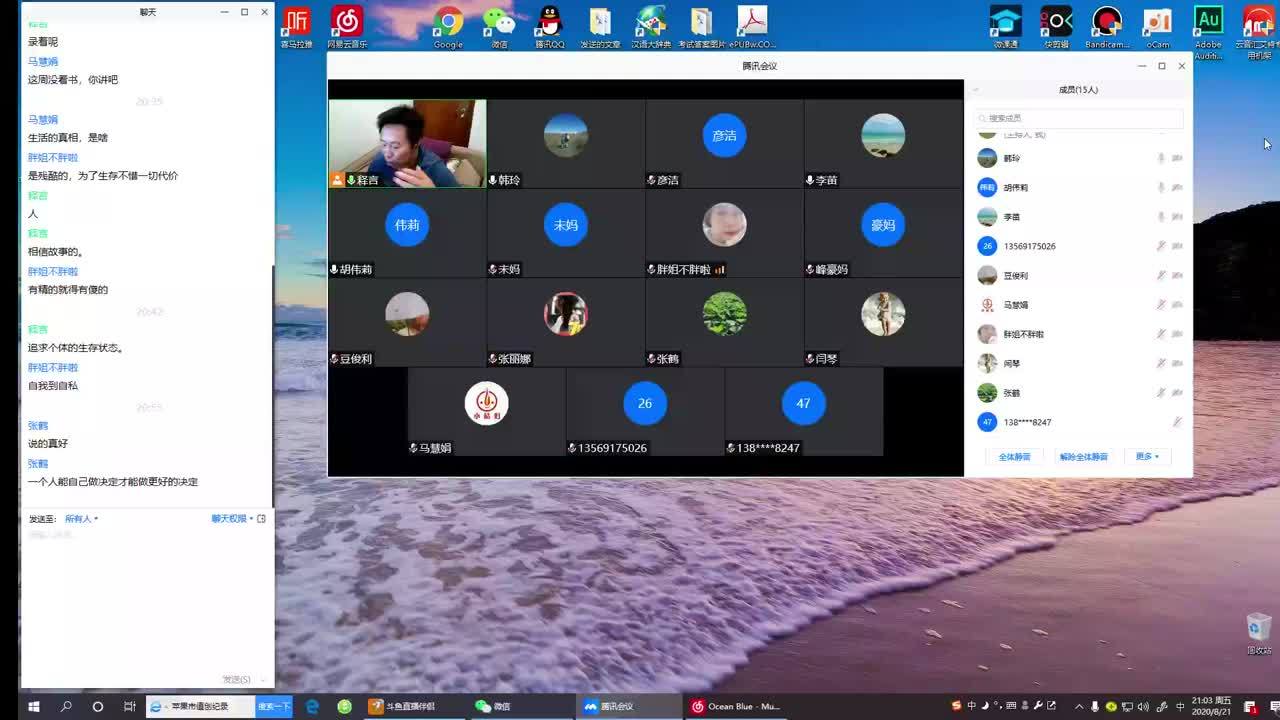
Task: Expand the 聊天权限 chat permission dropdown
Action: [232, 519]
